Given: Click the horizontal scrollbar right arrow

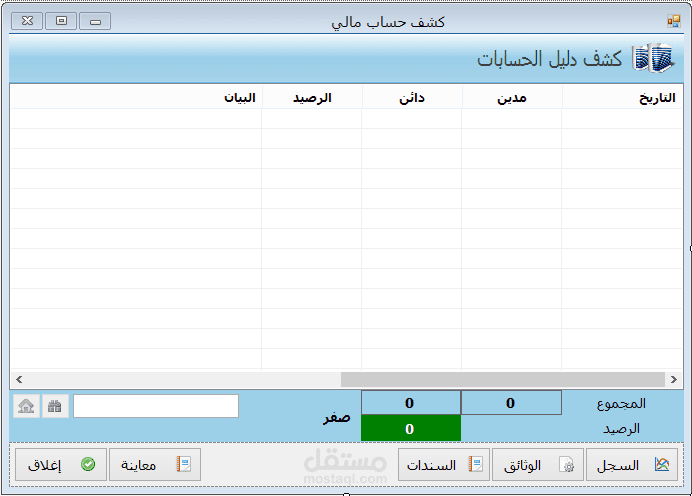Looking at the screenshot, I should click(x=674, y=379).
